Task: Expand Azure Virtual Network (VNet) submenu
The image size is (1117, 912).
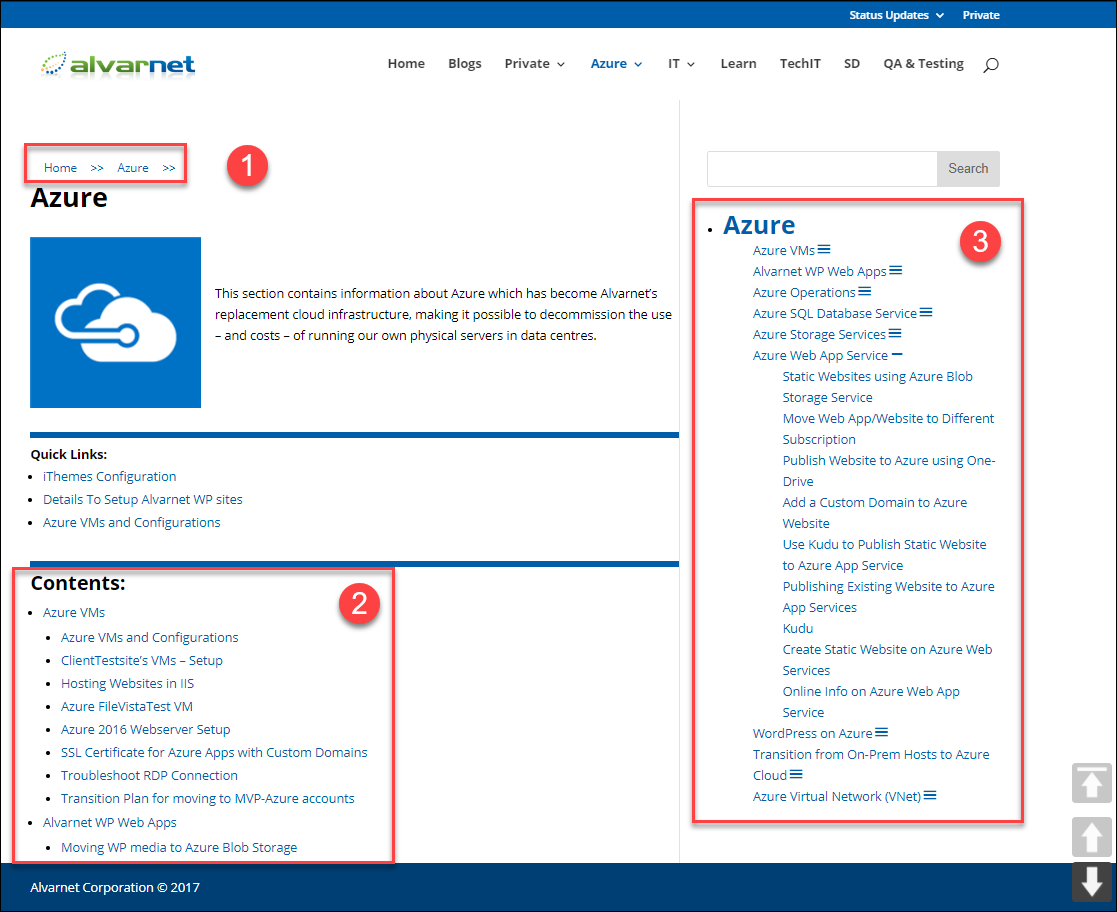Action: click(x=930, y=795)
